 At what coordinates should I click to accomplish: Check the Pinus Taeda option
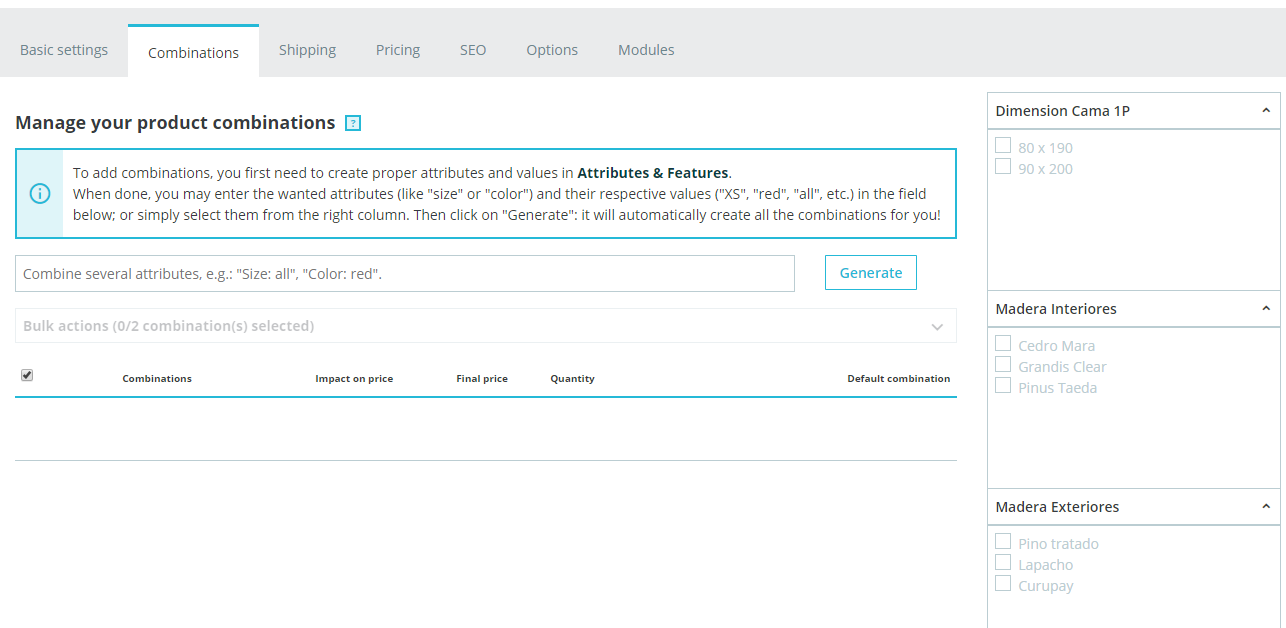(x=1003, y=386)
